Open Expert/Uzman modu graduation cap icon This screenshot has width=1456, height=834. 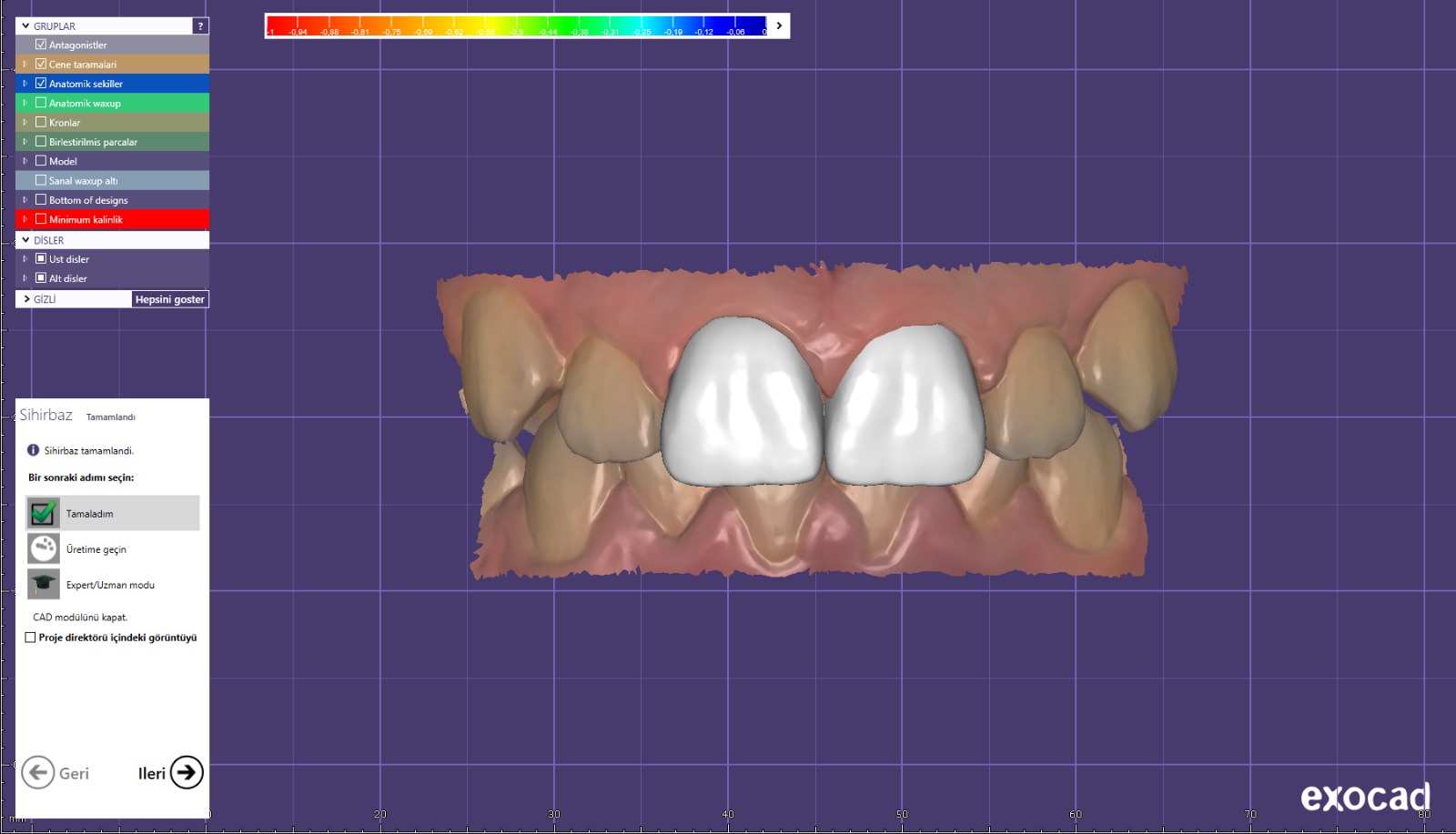(x=43, y=584)
